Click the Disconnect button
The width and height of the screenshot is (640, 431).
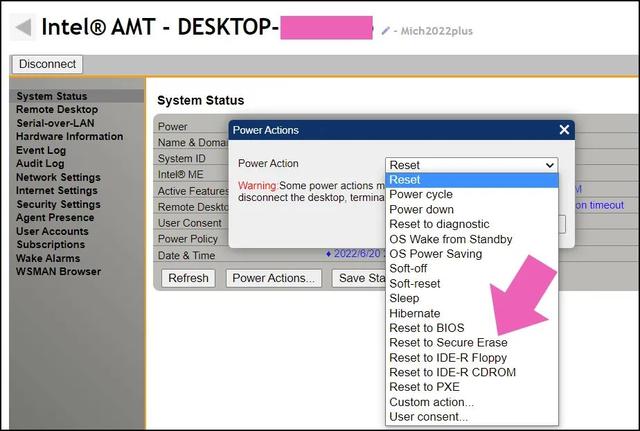click(47, 64)
